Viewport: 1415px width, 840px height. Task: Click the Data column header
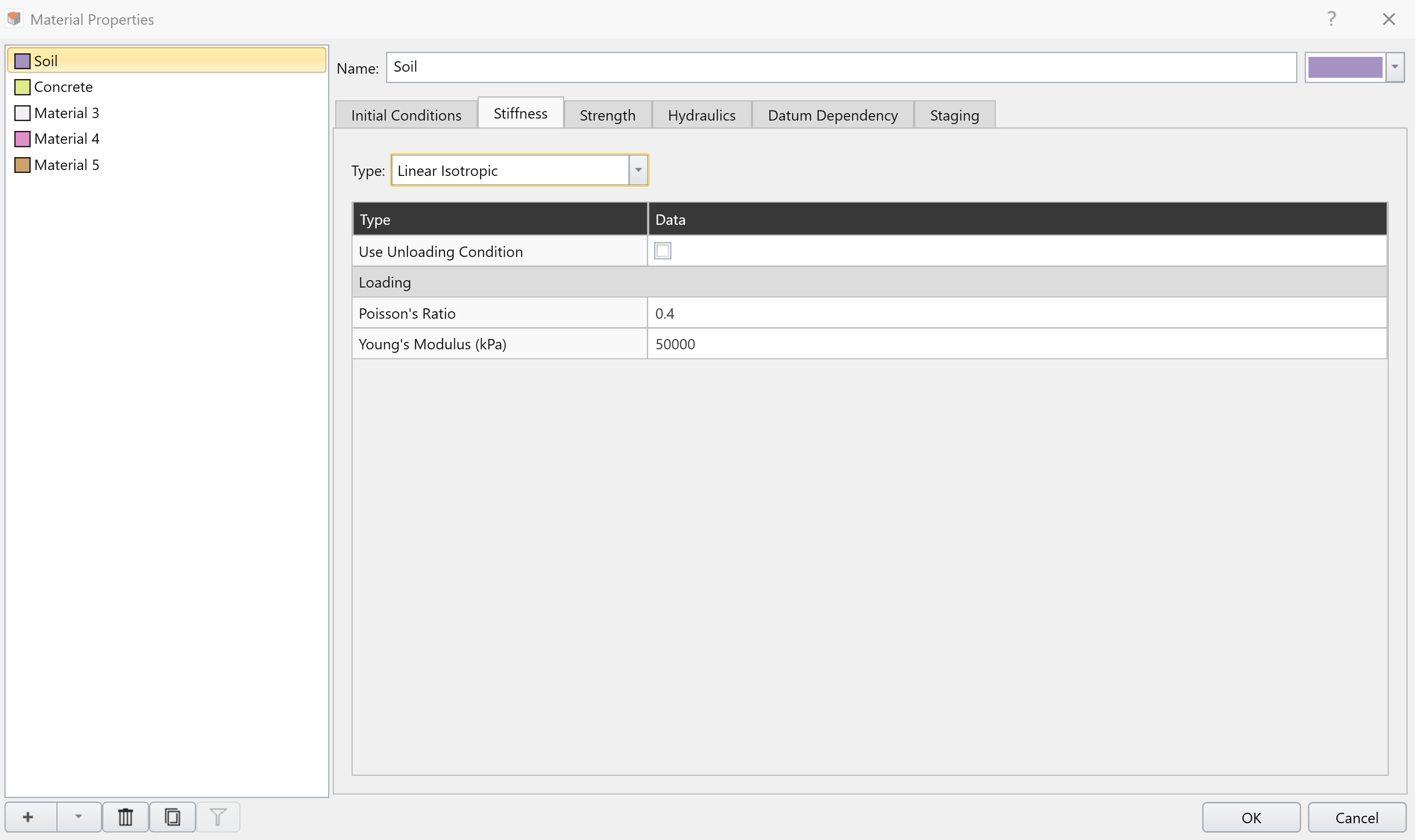[1017, 219]
